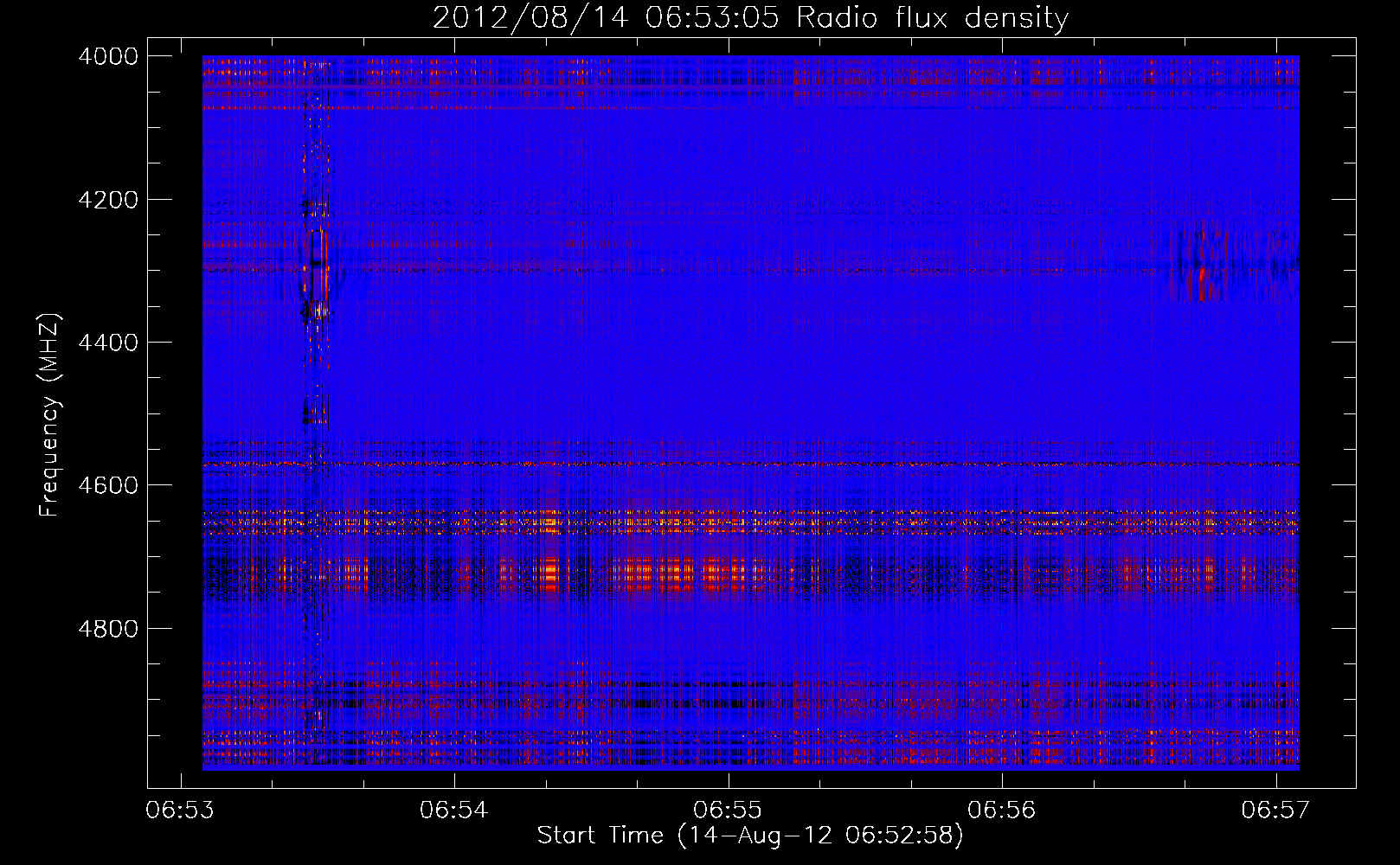Image resolution: width=1400 pixels, height=865 pixels.
Task: Click the 06:55 time tick label
Action: [x=729, y=811]
